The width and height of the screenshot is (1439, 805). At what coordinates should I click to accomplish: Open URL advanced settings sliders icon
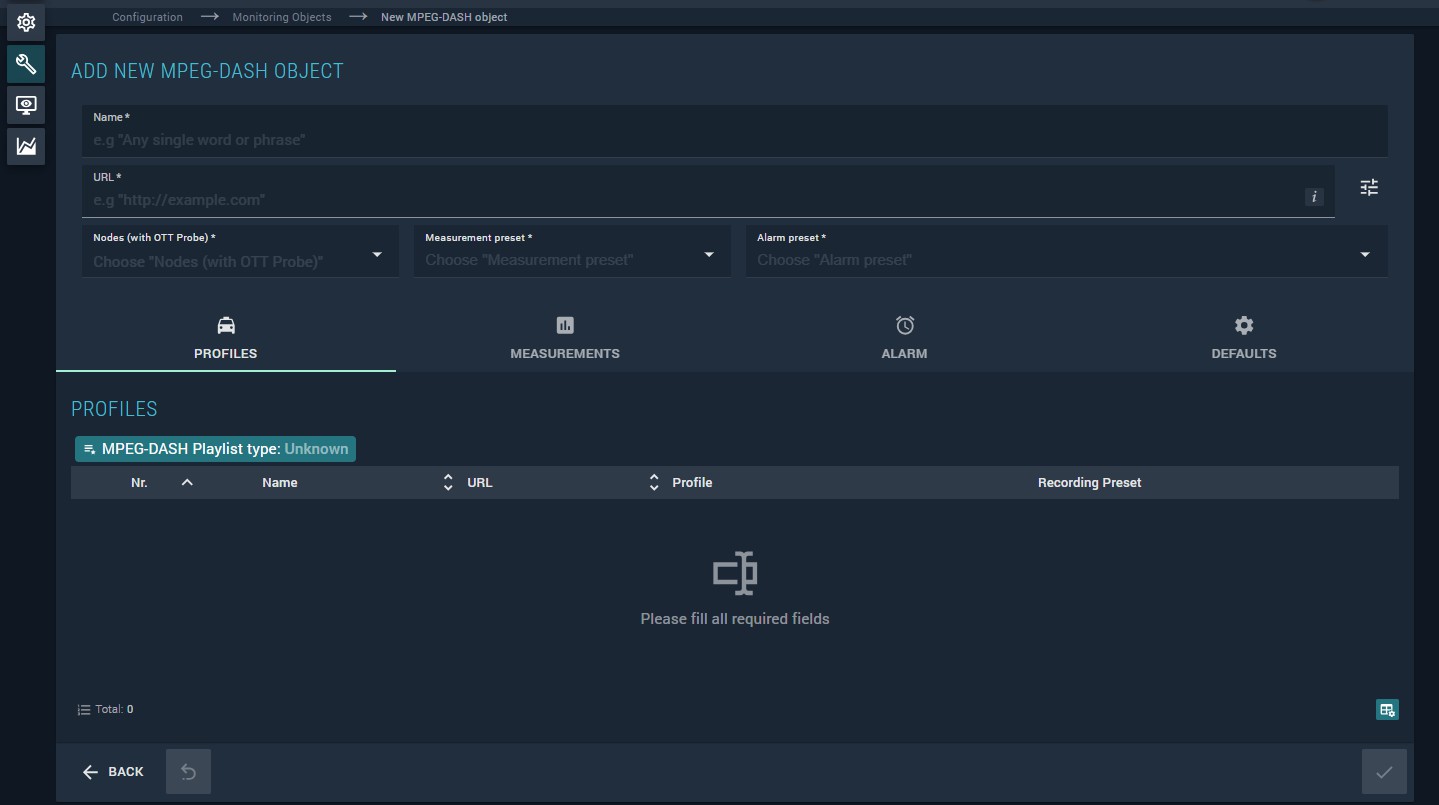[x=1369, y=187]
